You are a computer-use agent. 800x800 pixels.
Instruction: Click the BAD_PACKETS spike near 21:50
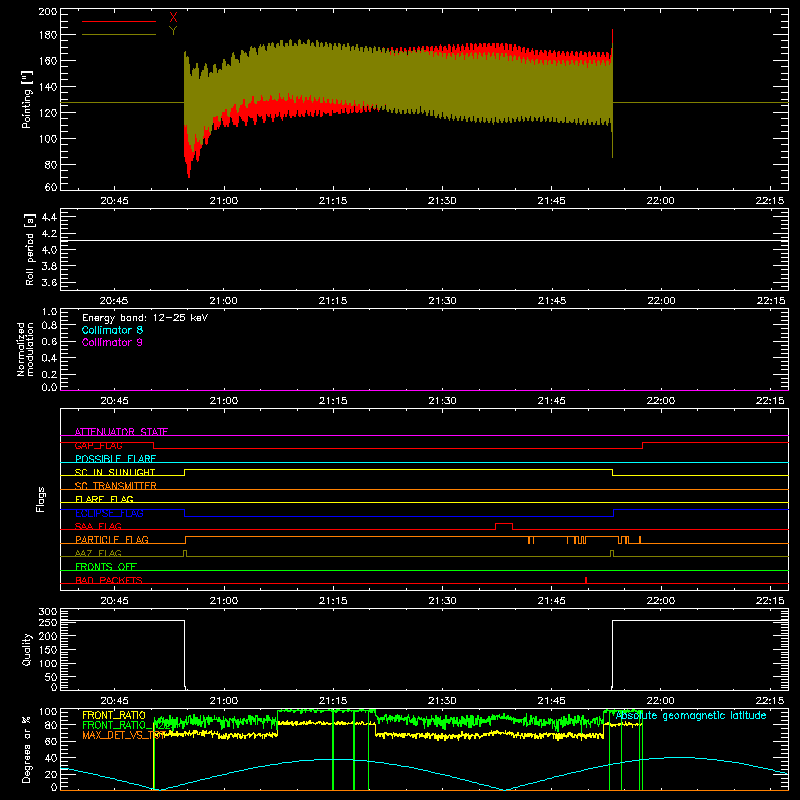(586, 580)
